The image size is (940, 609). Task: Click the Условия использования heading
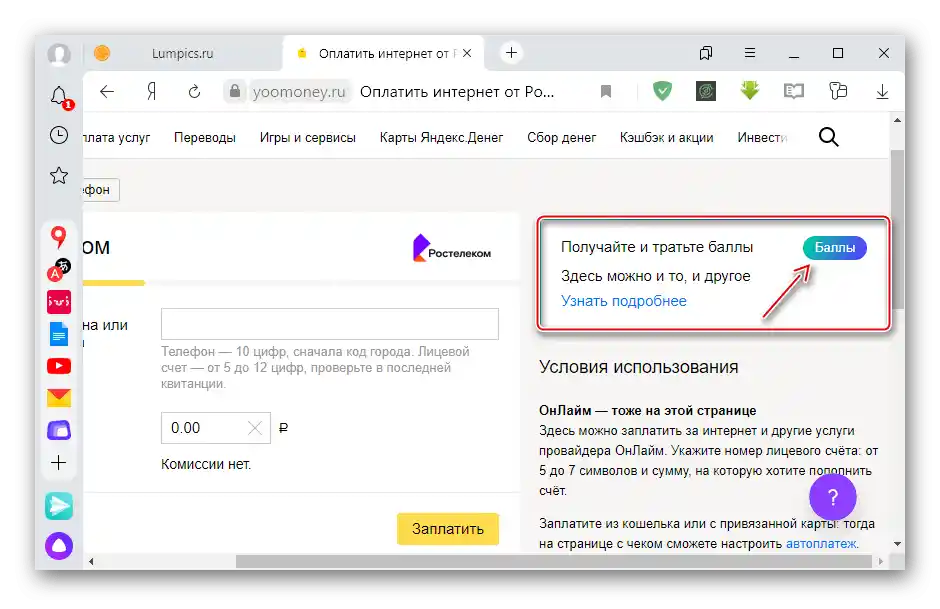pos(638,367)
